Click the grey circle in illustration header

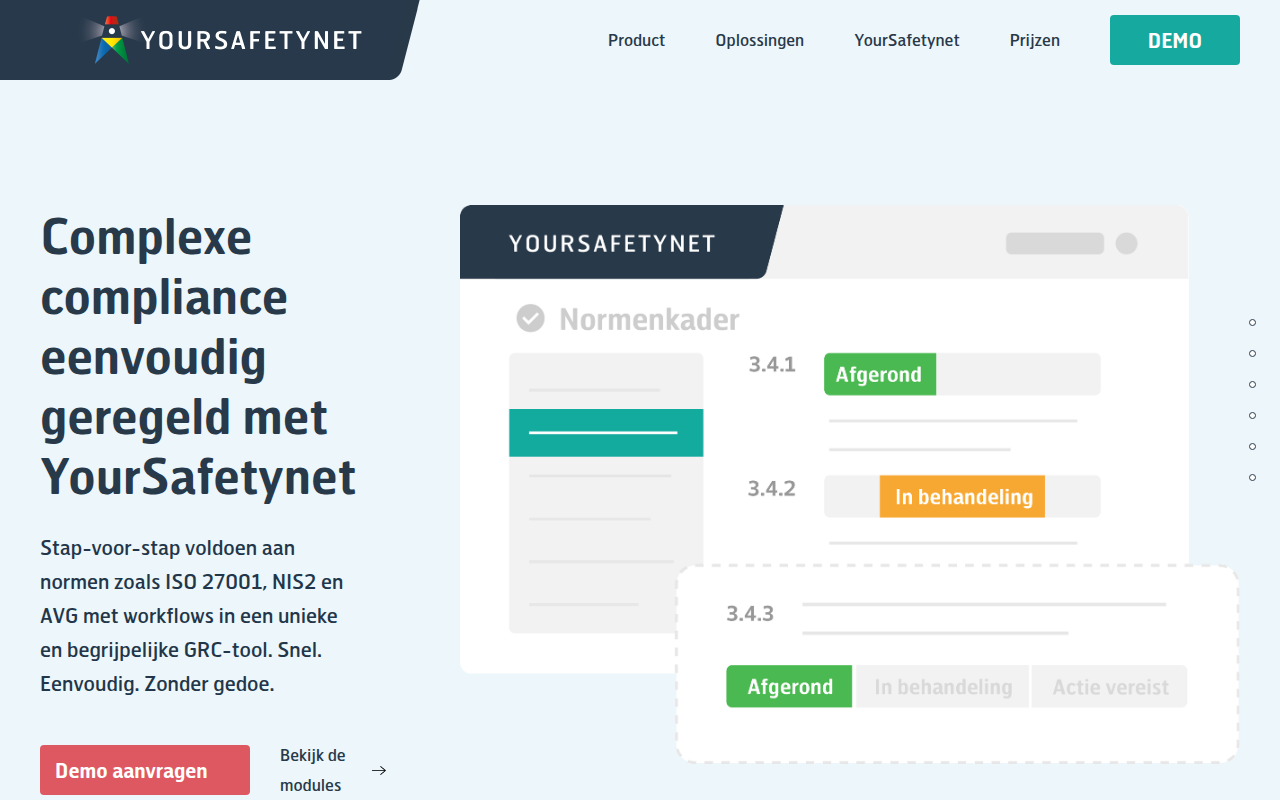1126,243
